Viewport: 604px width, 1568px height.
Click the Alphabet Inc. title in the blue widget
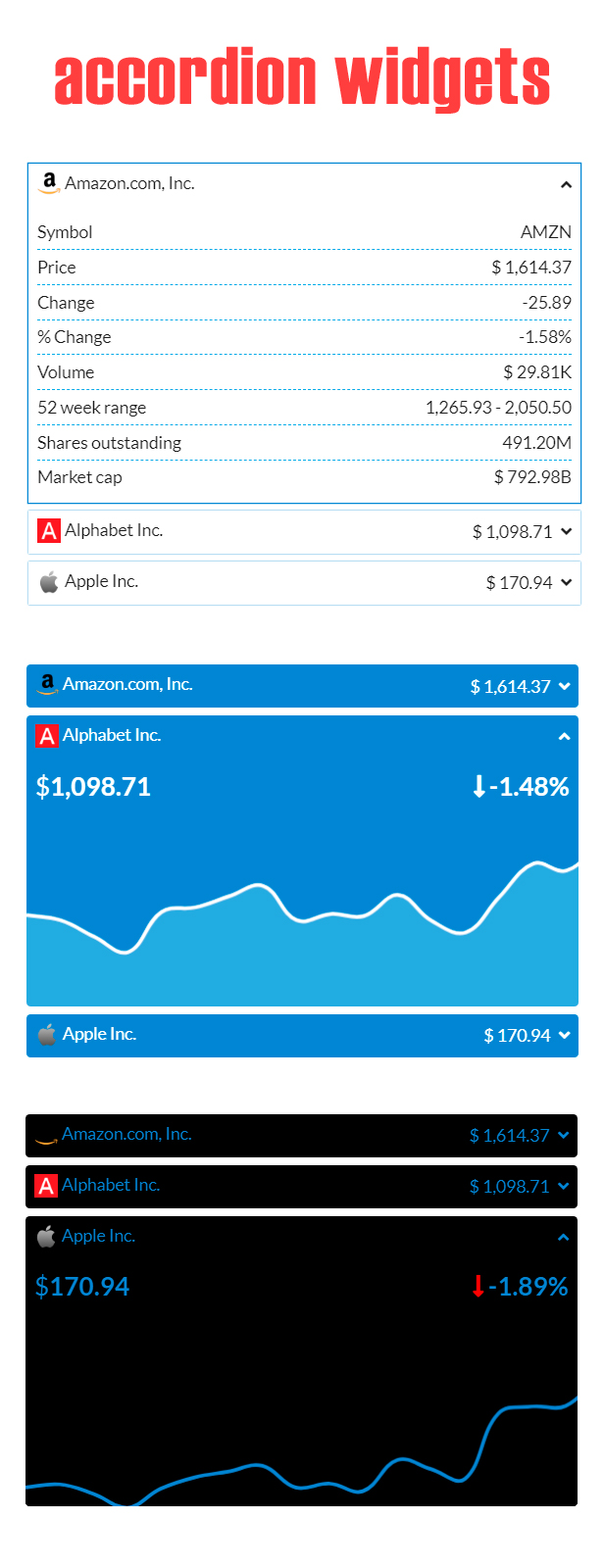click(x=112, y=735)
